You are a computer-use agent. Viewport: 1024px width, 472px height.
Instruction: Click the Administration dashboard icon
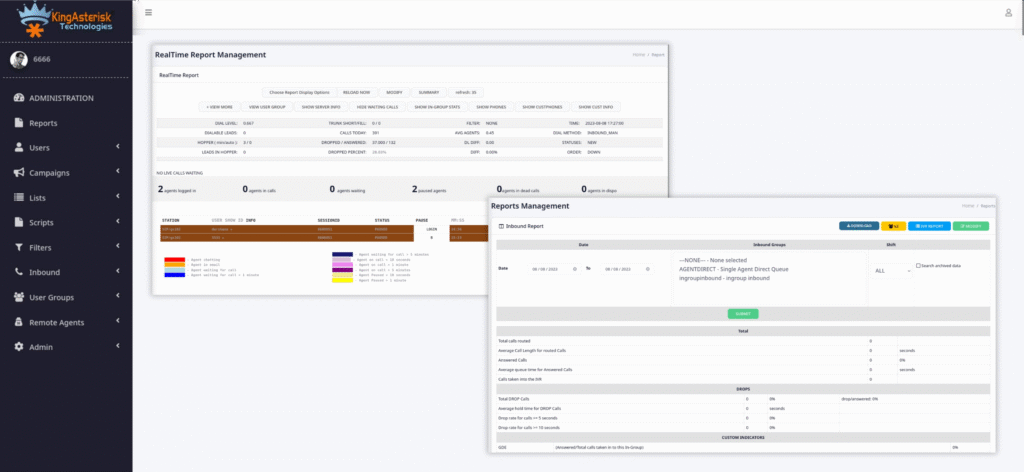tap(18, 98)
